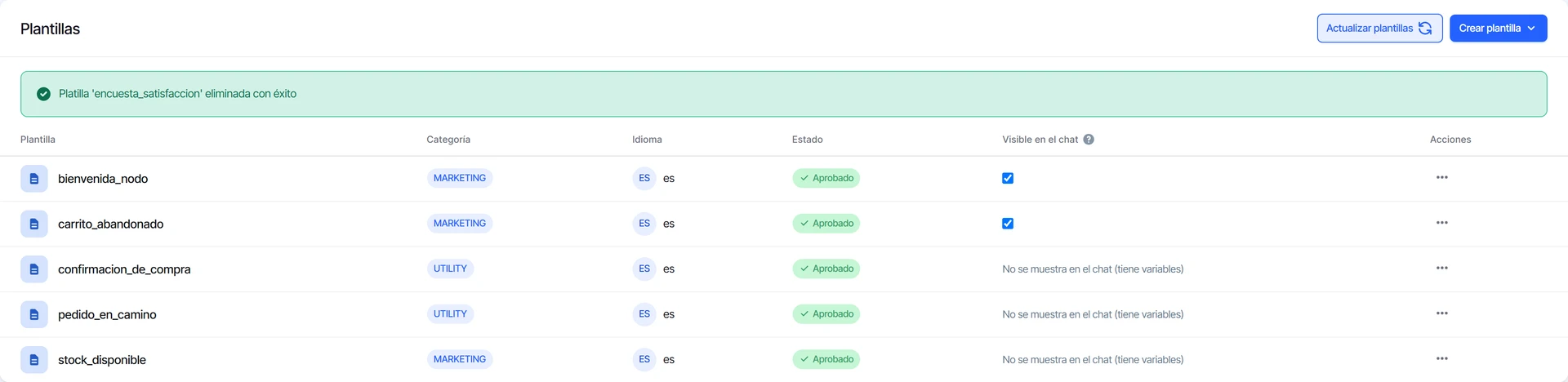Click the Aprobado status of confirmacion_de_compra

(x=826, y=269)
